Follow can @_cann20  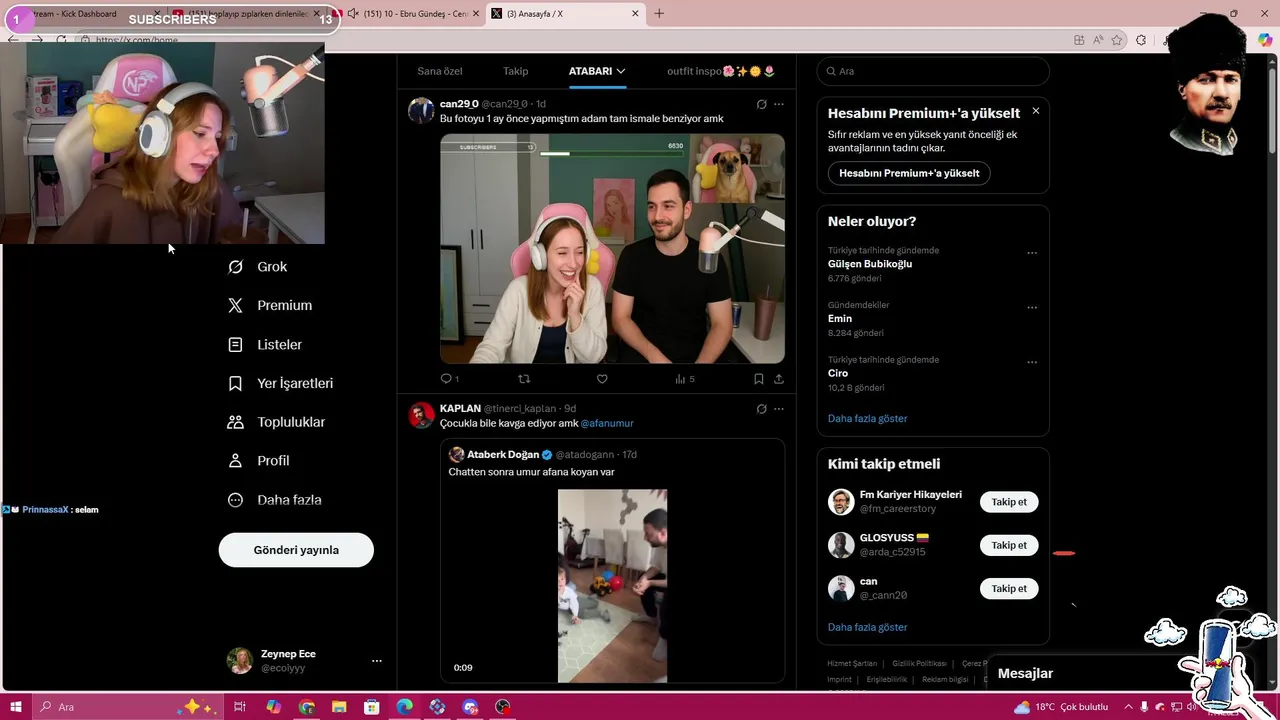[1009, 589]
